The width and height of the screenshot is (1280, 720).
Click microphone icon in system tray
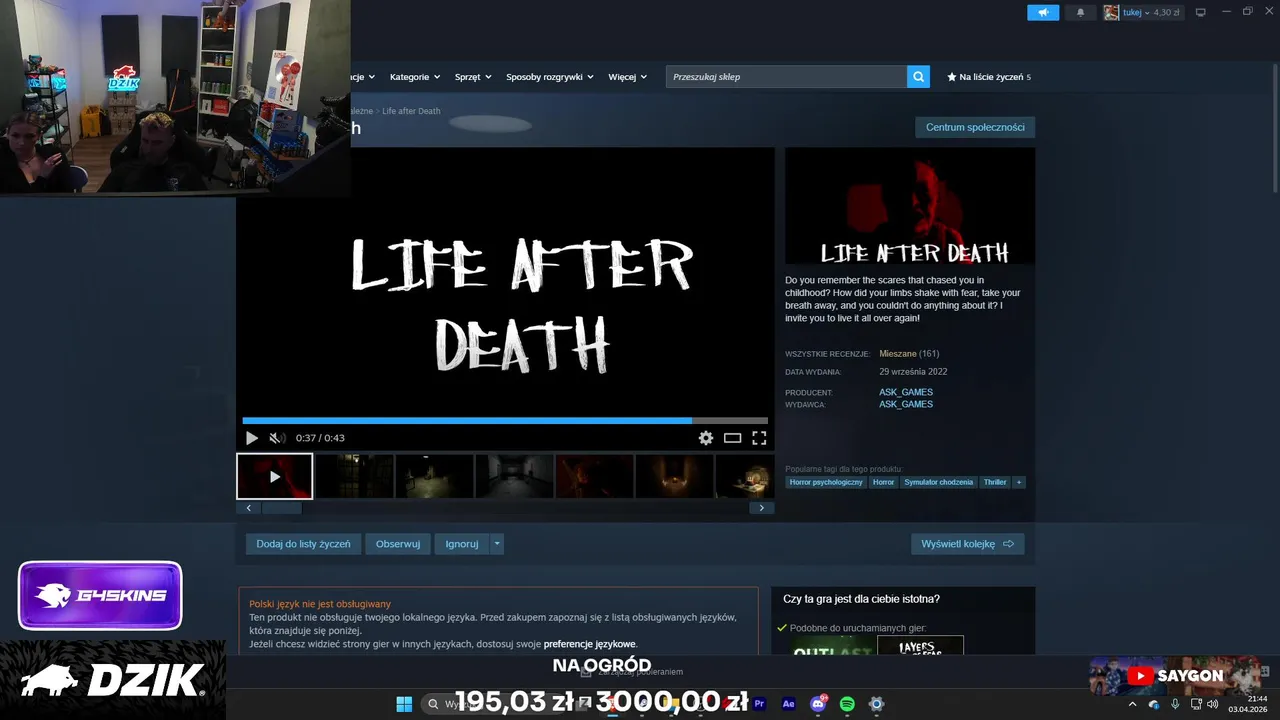(x=1175, y=704)
